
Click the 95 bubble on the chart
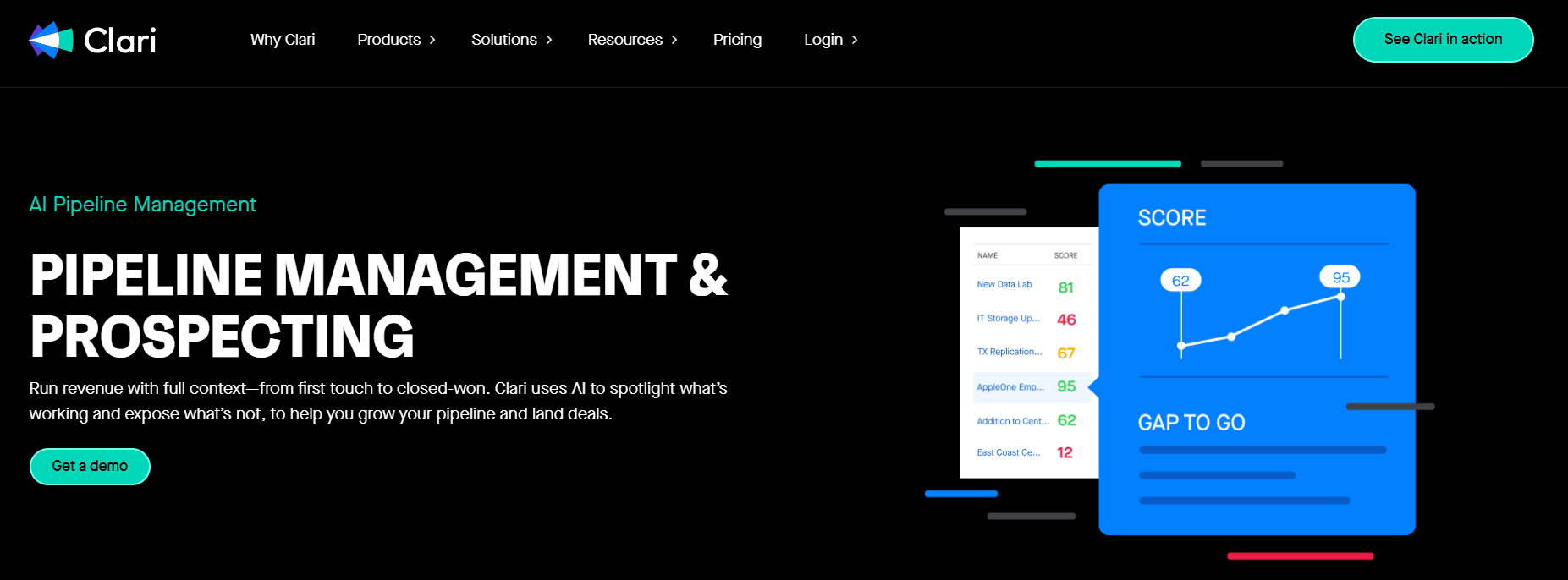click(x=1341, y=277)
